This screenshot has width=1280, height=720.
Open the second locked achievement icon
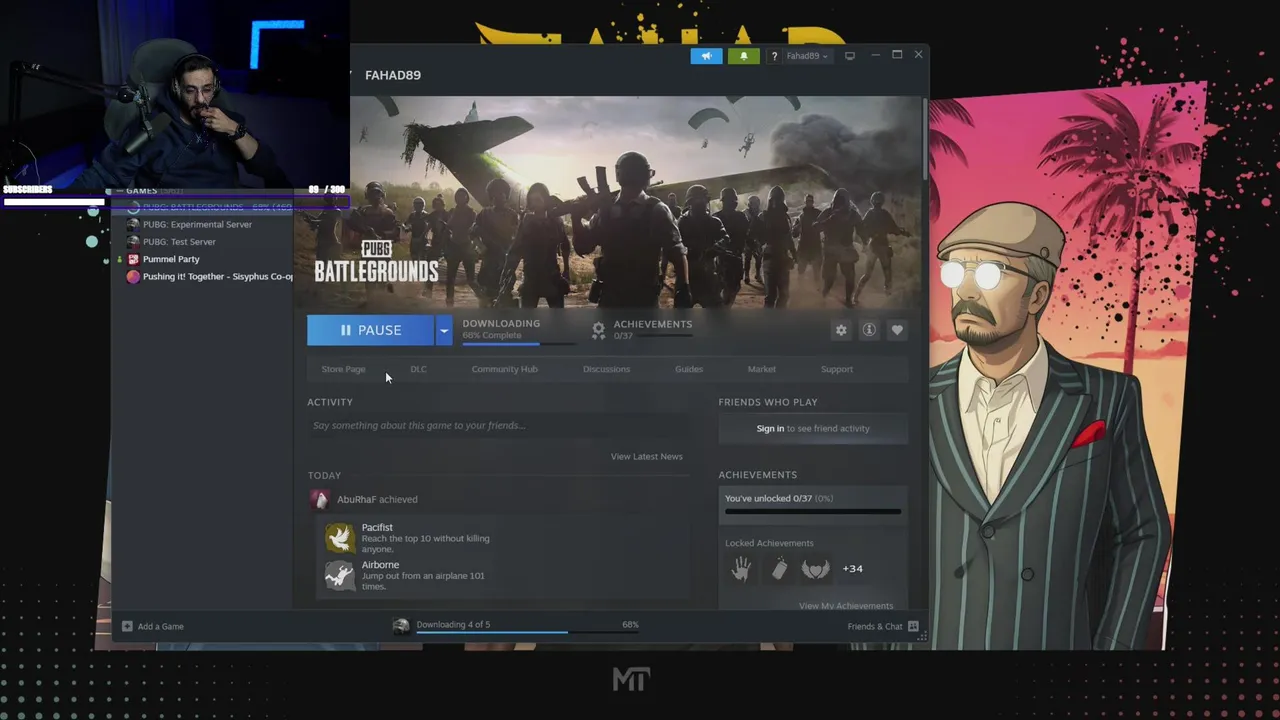click(779, 569)
